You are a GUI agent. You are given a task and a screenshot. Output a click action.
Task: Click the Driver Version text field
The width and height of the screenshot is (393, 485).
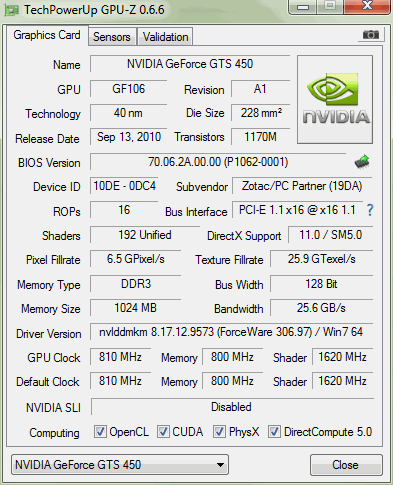click(231, 332)
